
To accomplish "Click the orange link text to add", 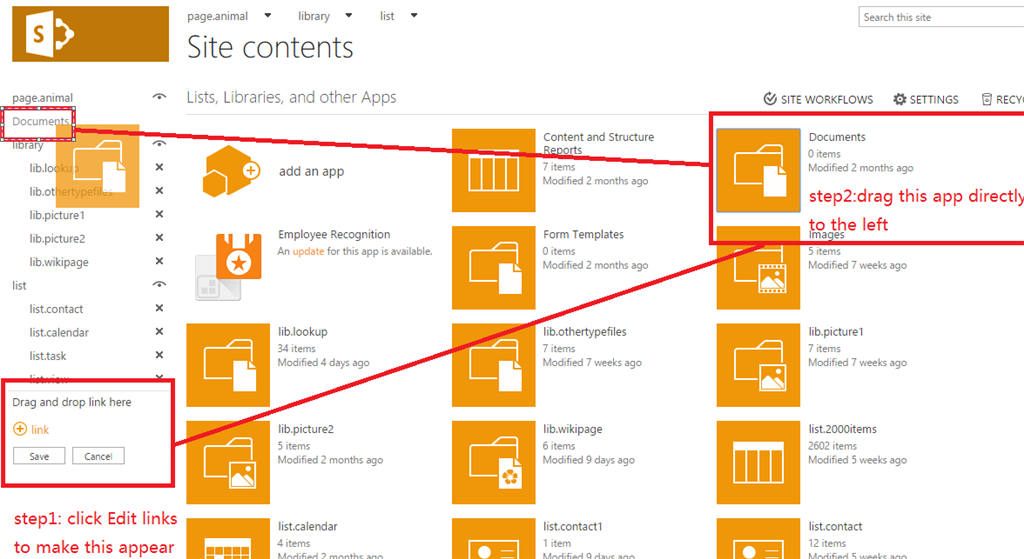I will pyautogui.click(x=40, y=430).
